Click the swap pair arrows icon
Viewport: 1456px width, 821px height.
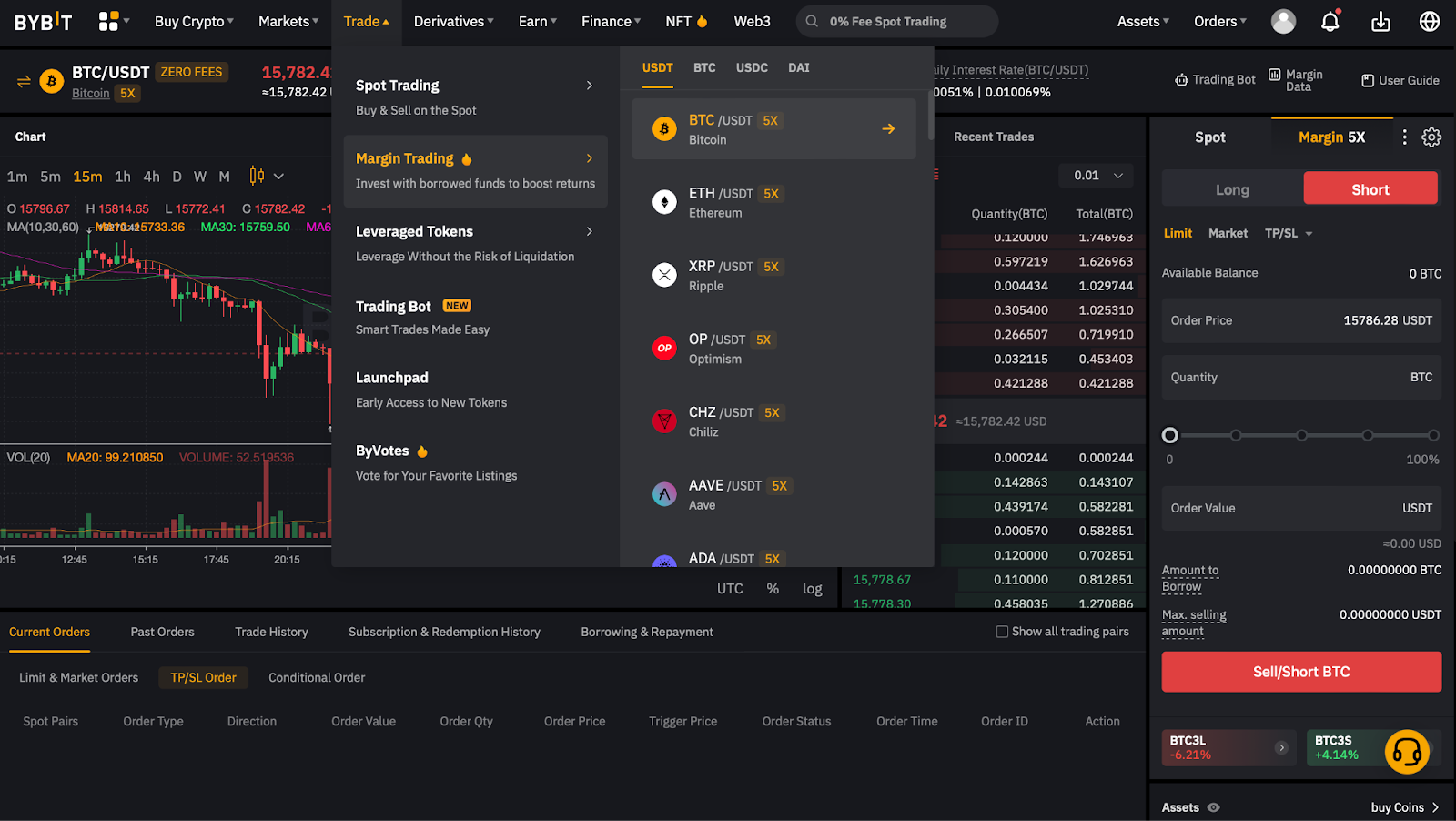pyautogui.click(x=24, y=82)
